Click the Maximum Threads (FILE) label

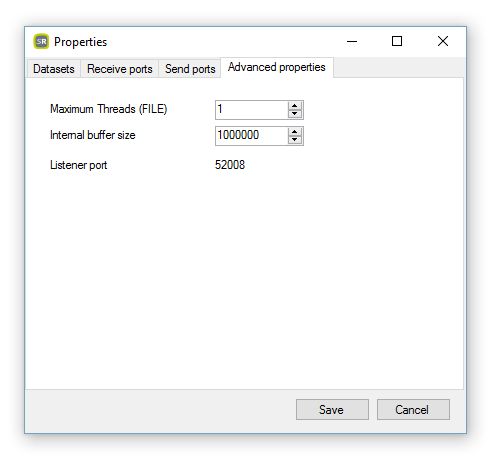tap(108, 109)
